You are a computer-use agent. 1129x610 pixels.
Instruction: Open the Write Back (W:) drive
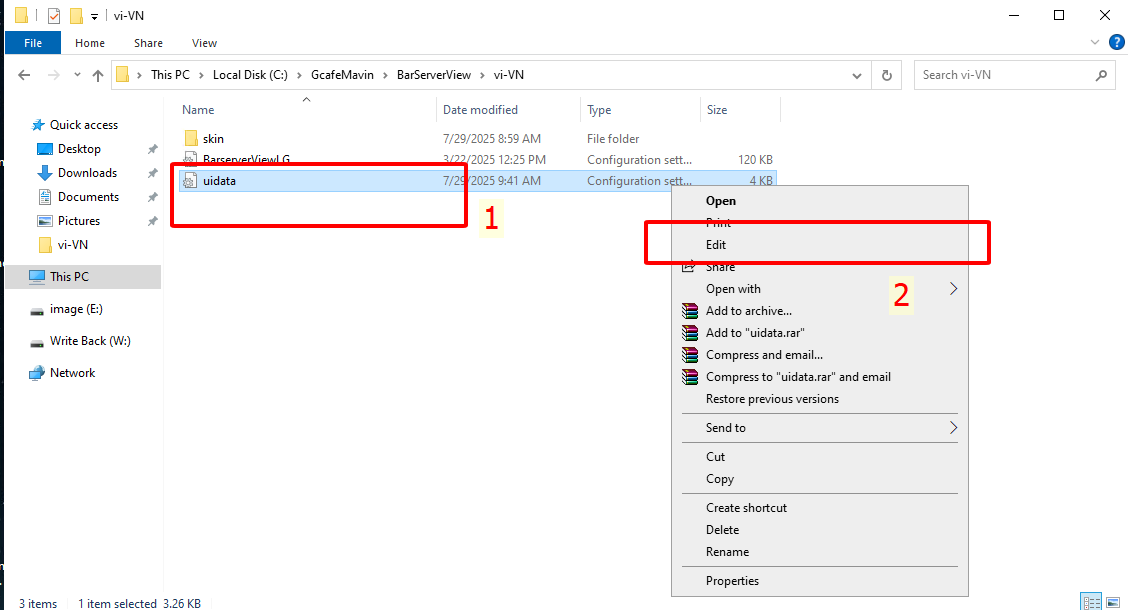pos(90,341)
